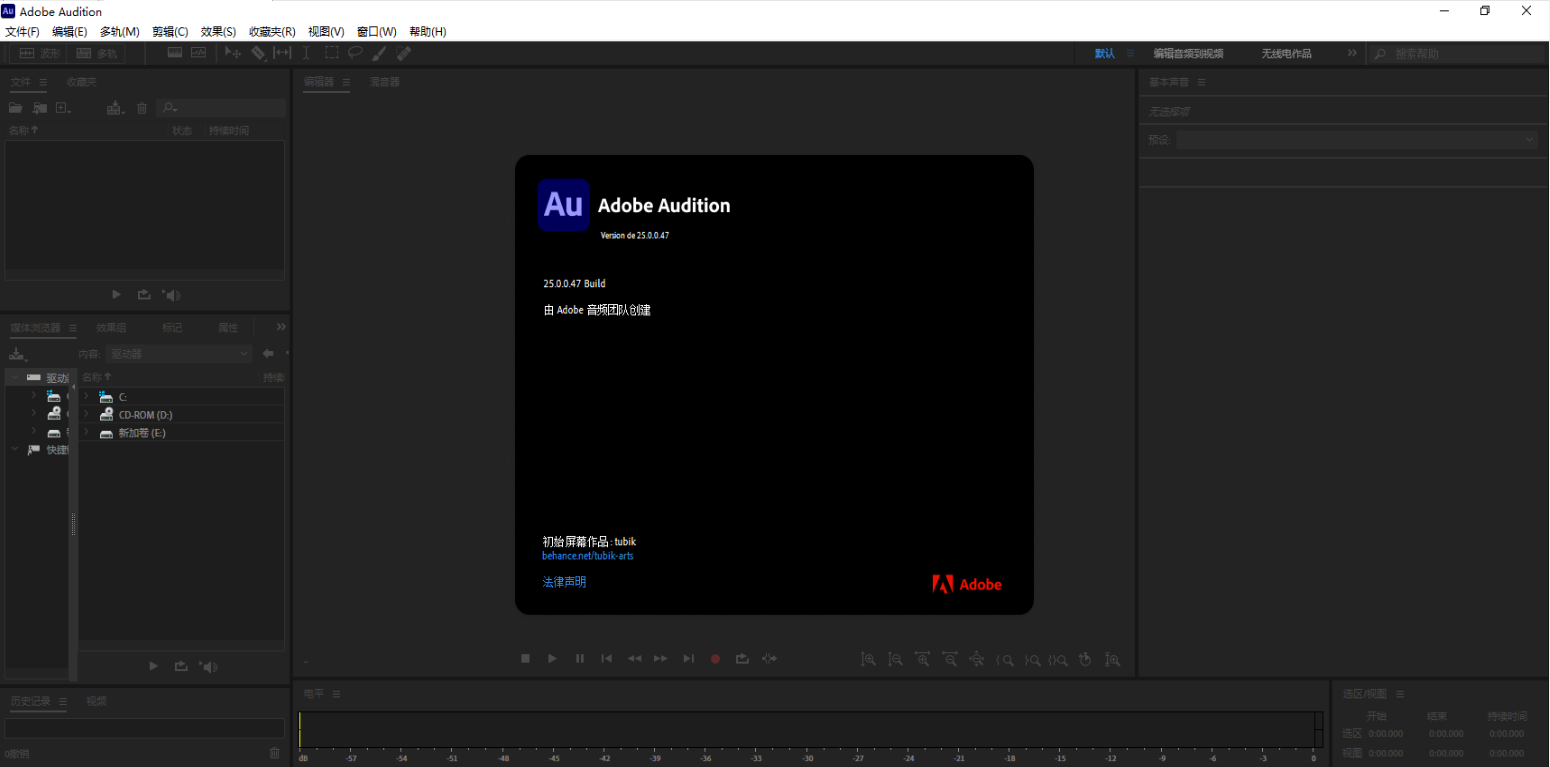Select the Lasso Selection tool
The image size is (1550, 767).
355,53
